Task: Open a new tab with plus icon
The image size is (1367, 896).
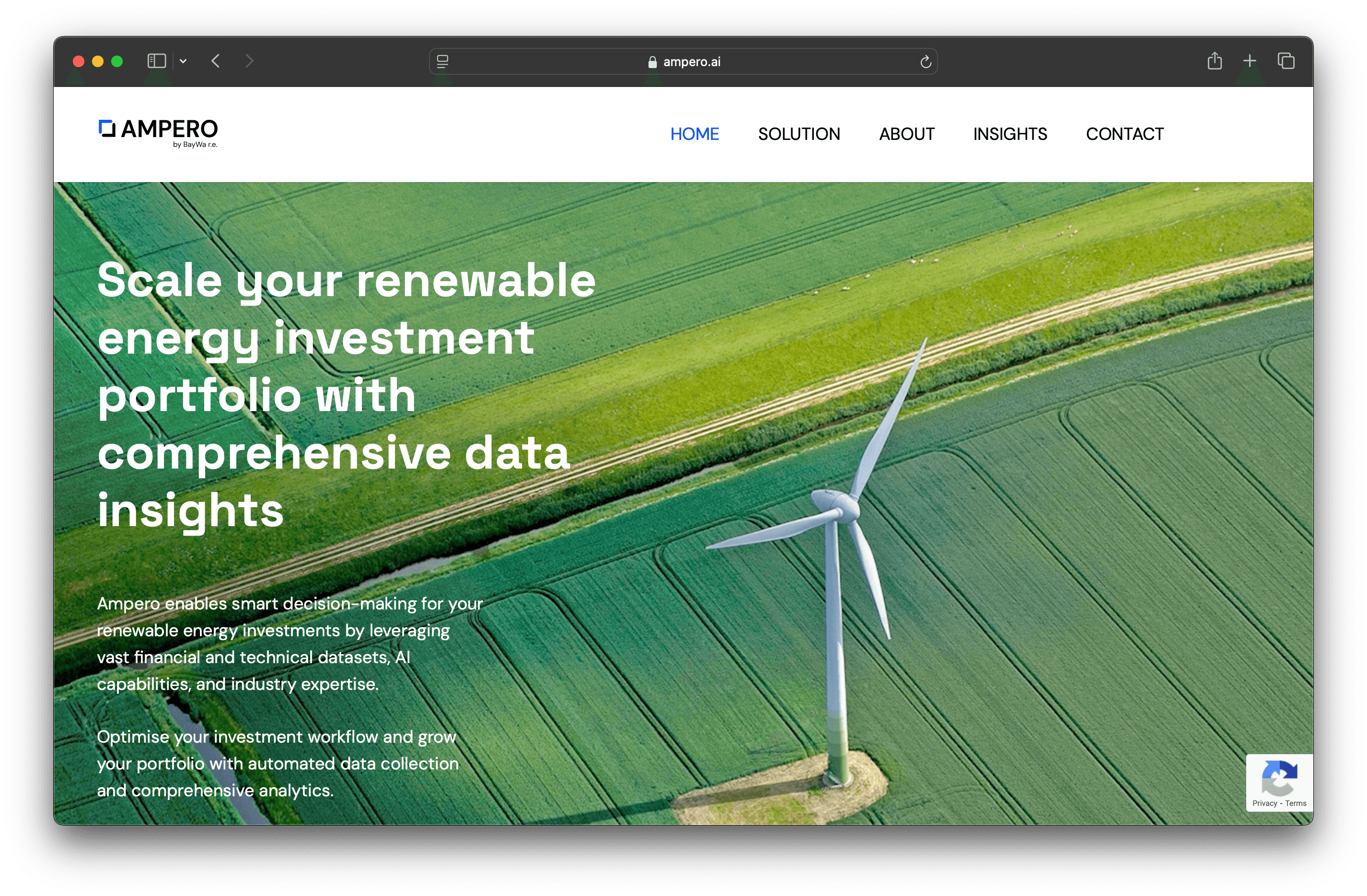Action: pyautogui.click(x=1250, y=61)
